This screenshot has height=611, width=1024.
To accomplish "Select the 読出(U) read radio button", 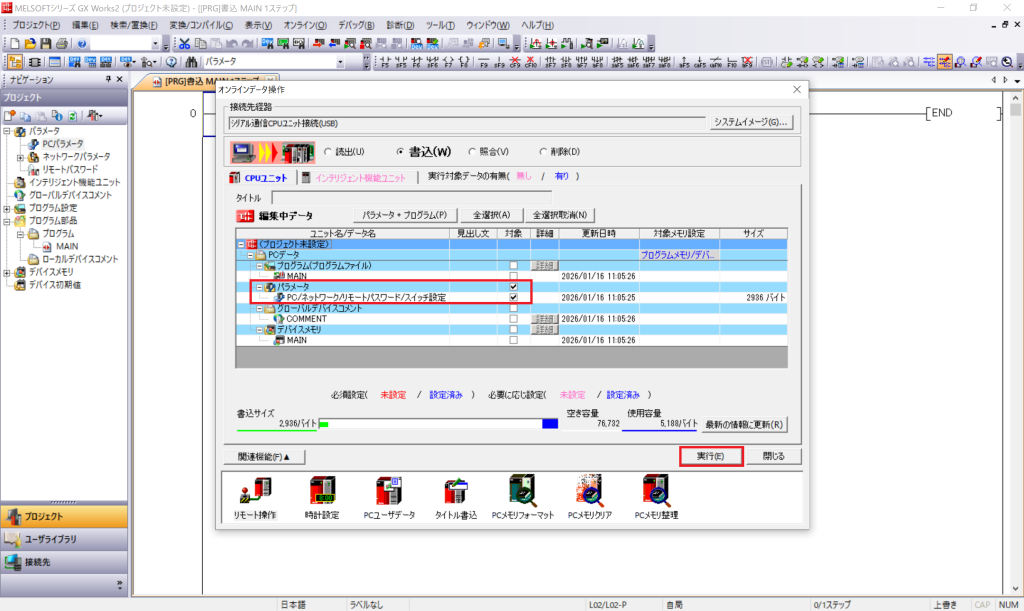I will coord(328,152).
